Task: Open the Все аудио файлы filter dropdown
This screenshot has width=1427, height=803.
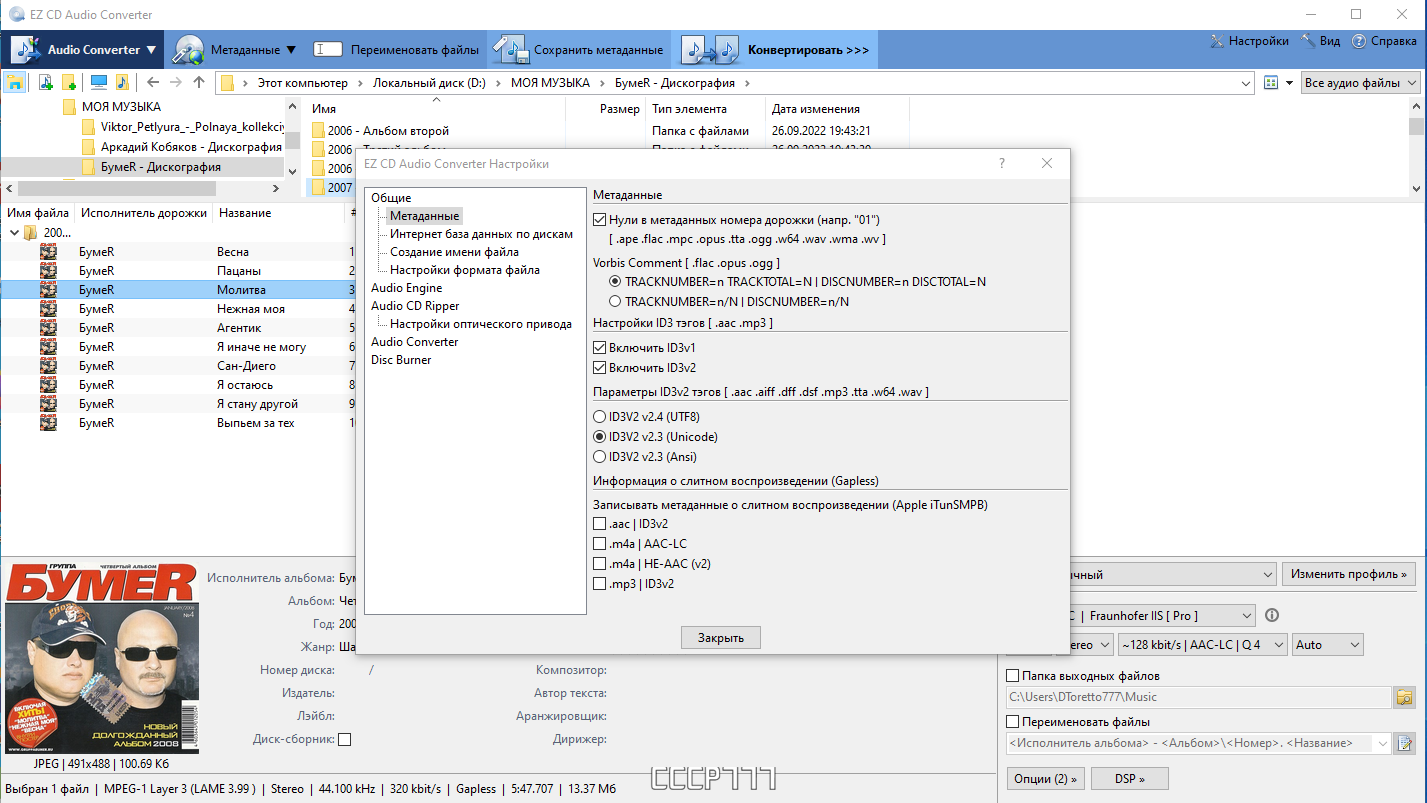Action: pos(1361,83)
